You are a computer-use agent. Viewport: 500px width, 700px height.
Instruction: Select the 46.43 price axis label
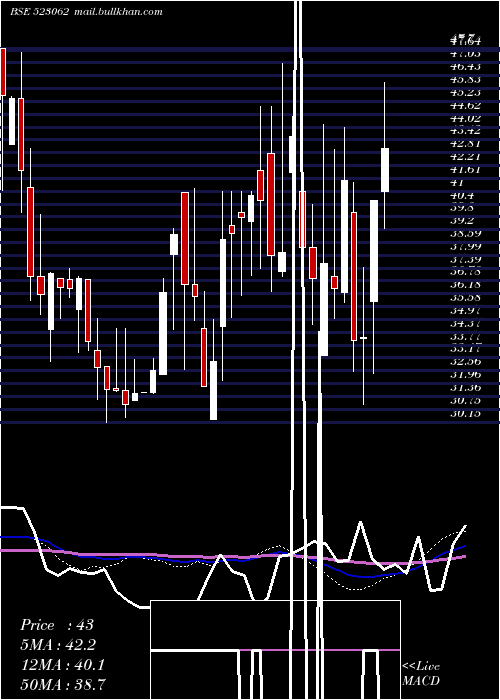pyautogui.click(x=465, y=67)
